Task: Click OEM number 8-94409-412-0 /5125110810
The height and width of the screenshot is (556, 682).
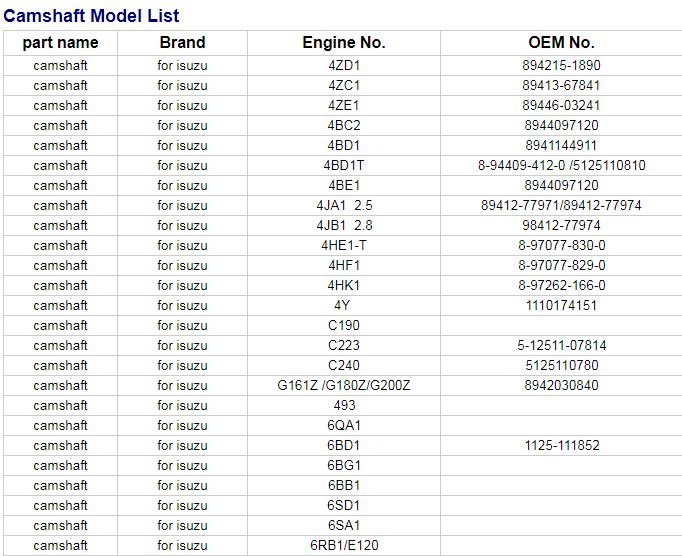Action: 561,166
